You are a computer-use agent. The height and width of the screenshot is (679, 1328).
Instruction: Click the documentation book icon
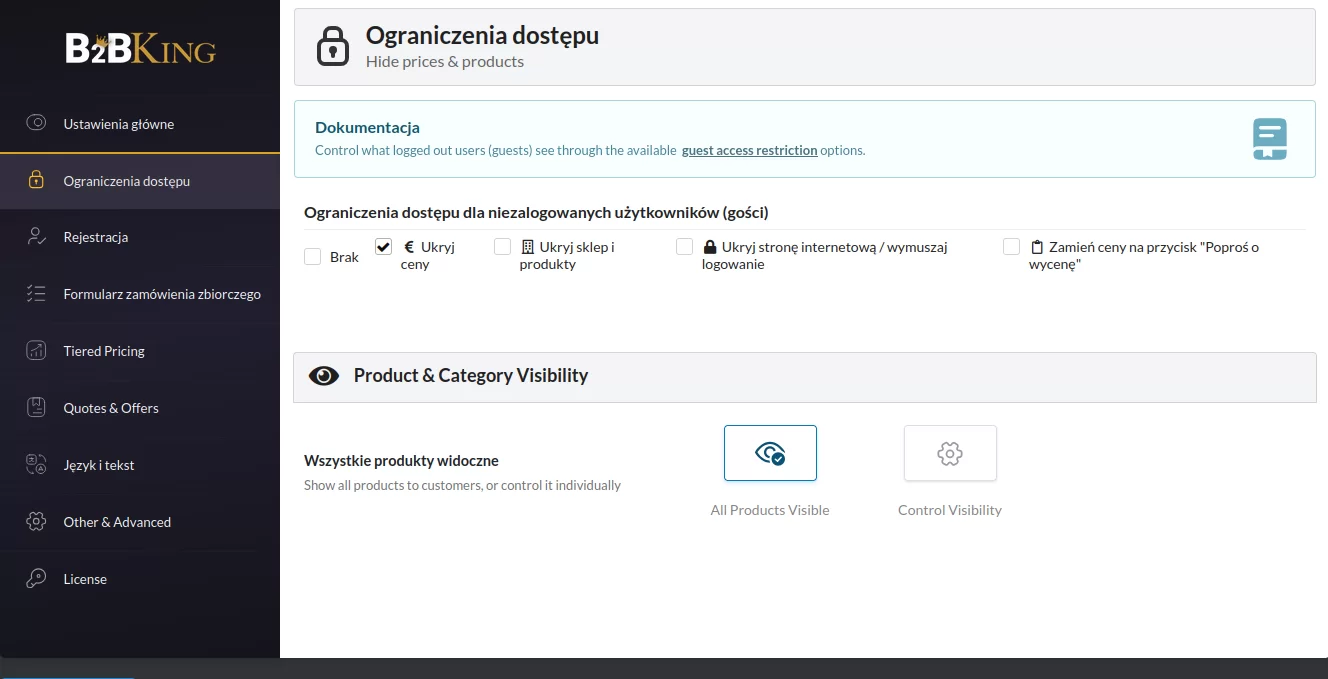pyautogui.click(x=1269, y=139)
